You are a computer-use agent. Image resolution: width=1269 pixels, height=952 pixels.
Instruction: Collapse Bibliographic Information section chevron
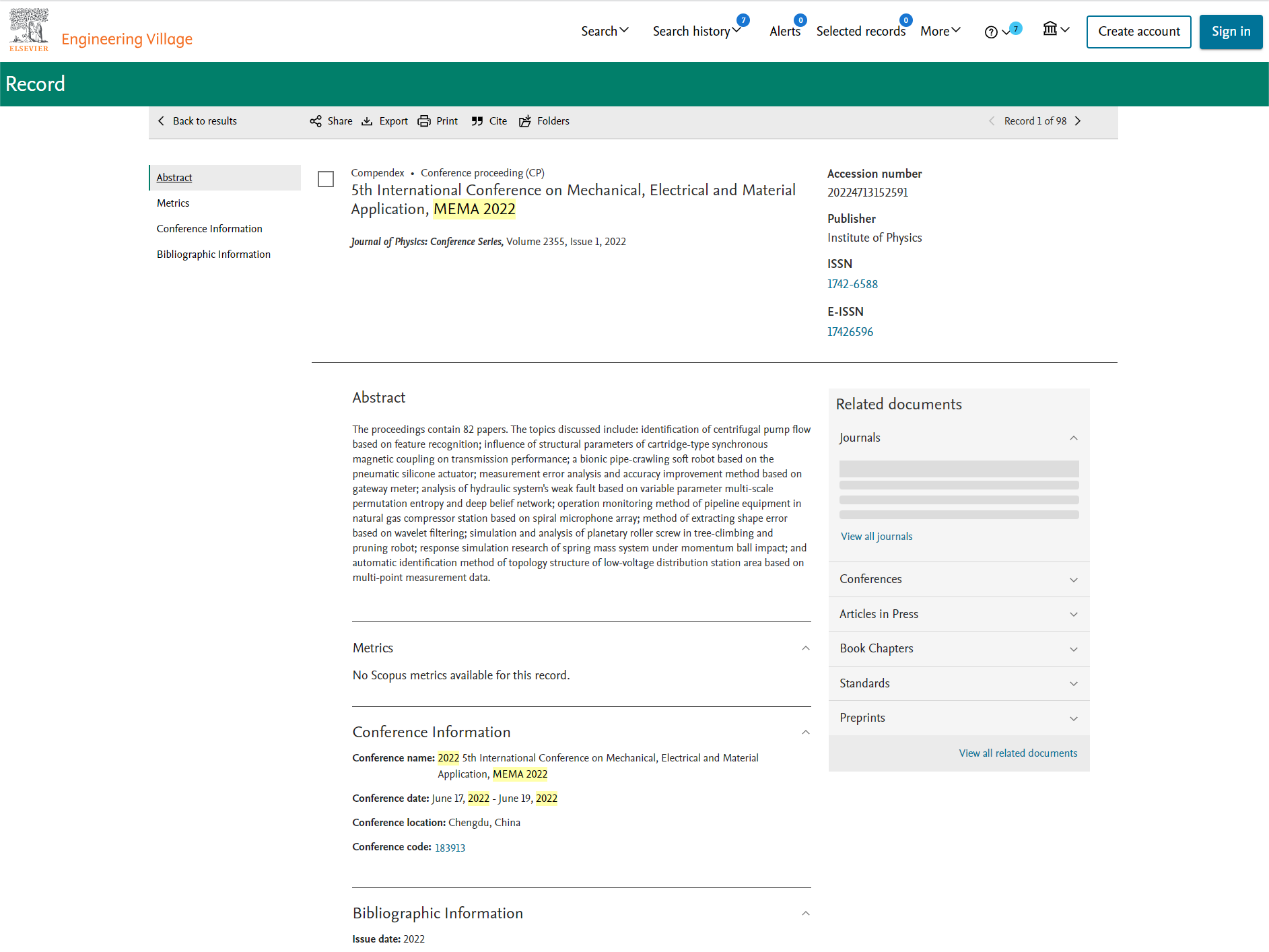tap(806, 914)
